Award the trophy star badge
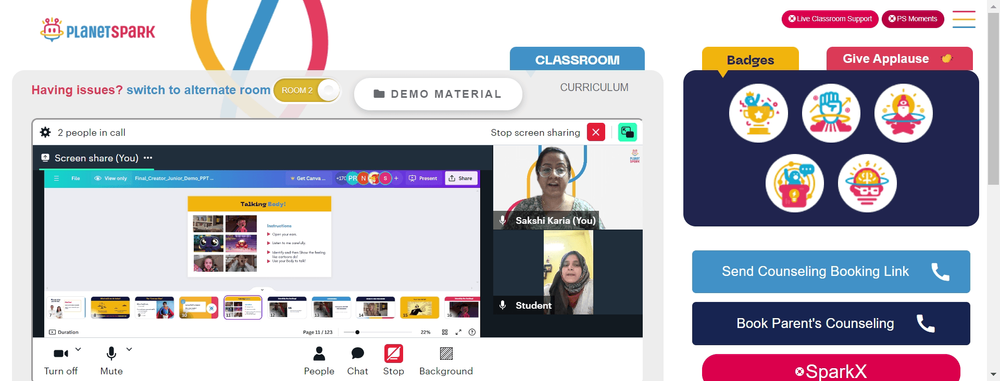The width and height of the screenshot is (1000, 381). click(758, 113)
